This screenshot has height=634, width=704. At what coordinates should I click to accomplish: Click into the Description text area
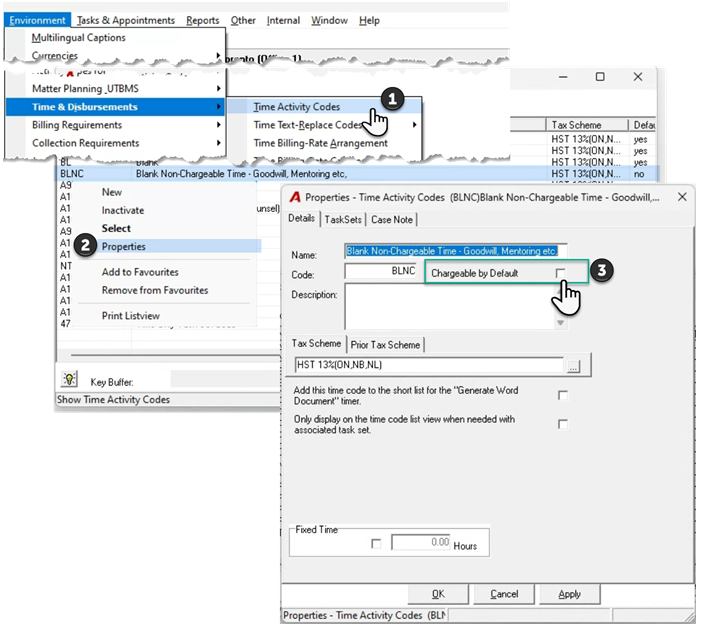pyautogui.click(x=451, y=306)
